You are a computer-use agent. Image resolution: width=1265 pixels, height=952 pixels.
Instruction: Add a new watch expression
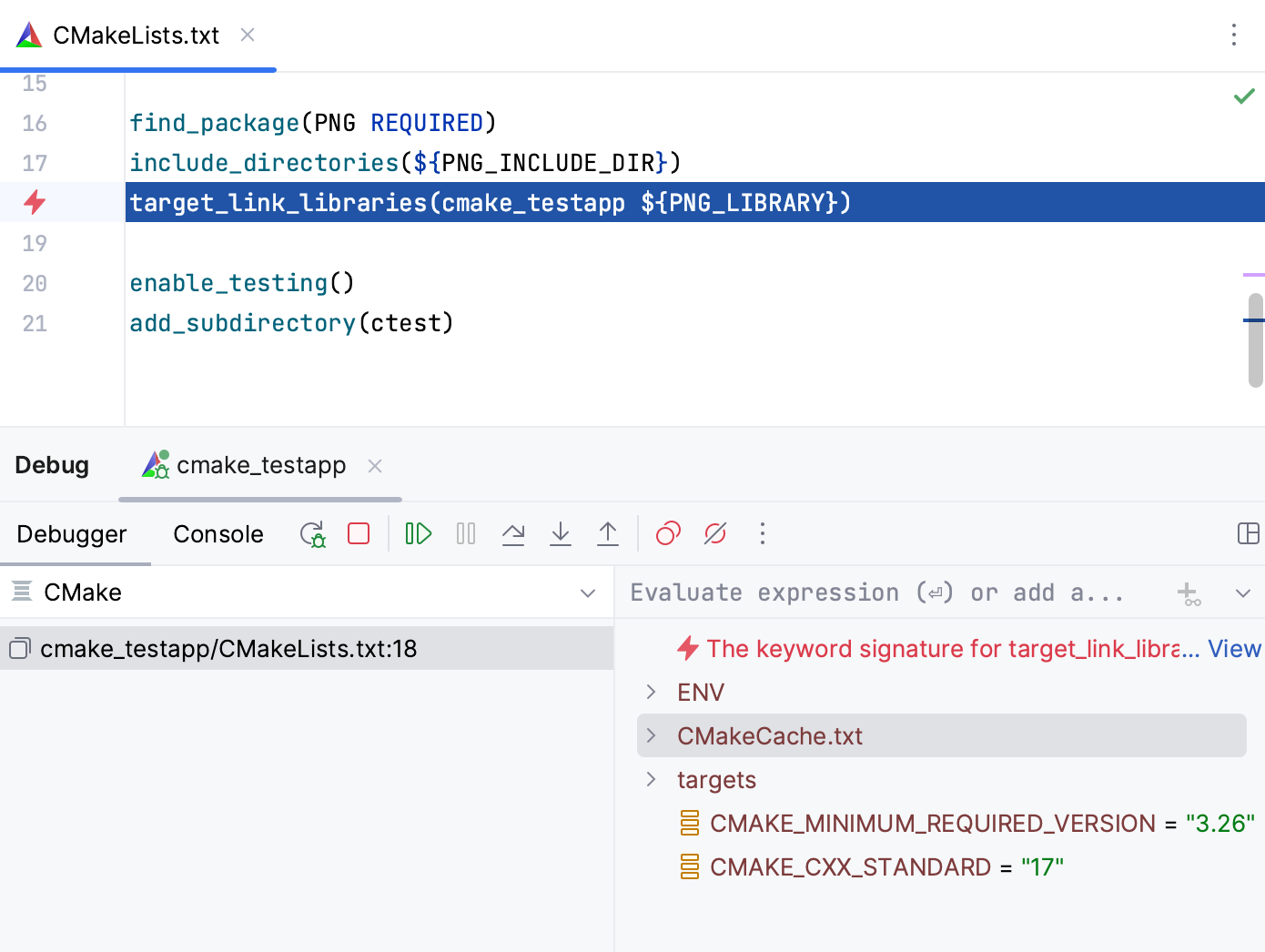pyautogui.click(x=1189, y=592)
